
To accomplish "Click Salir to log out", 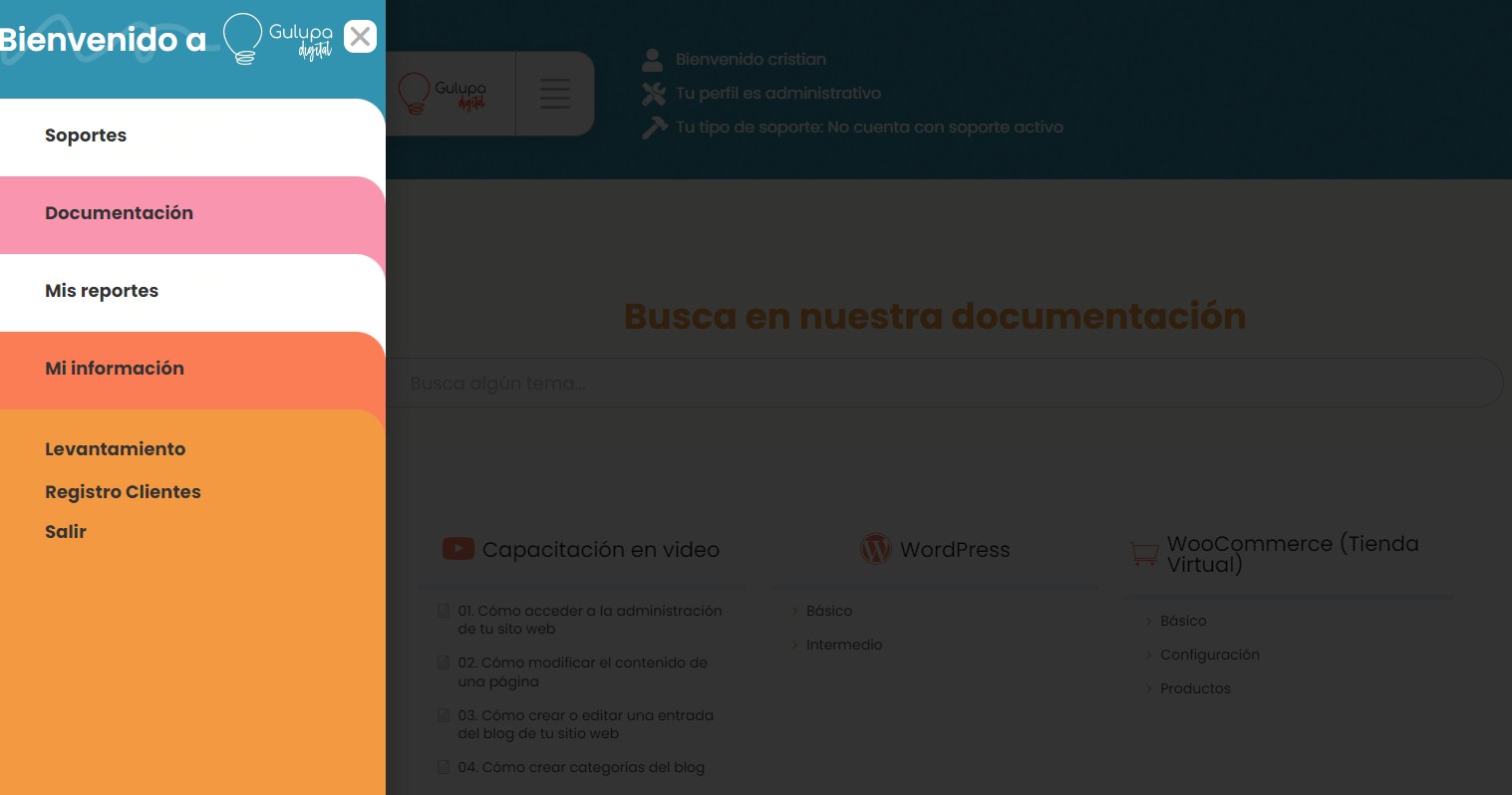I will click(x=66, y=532).
